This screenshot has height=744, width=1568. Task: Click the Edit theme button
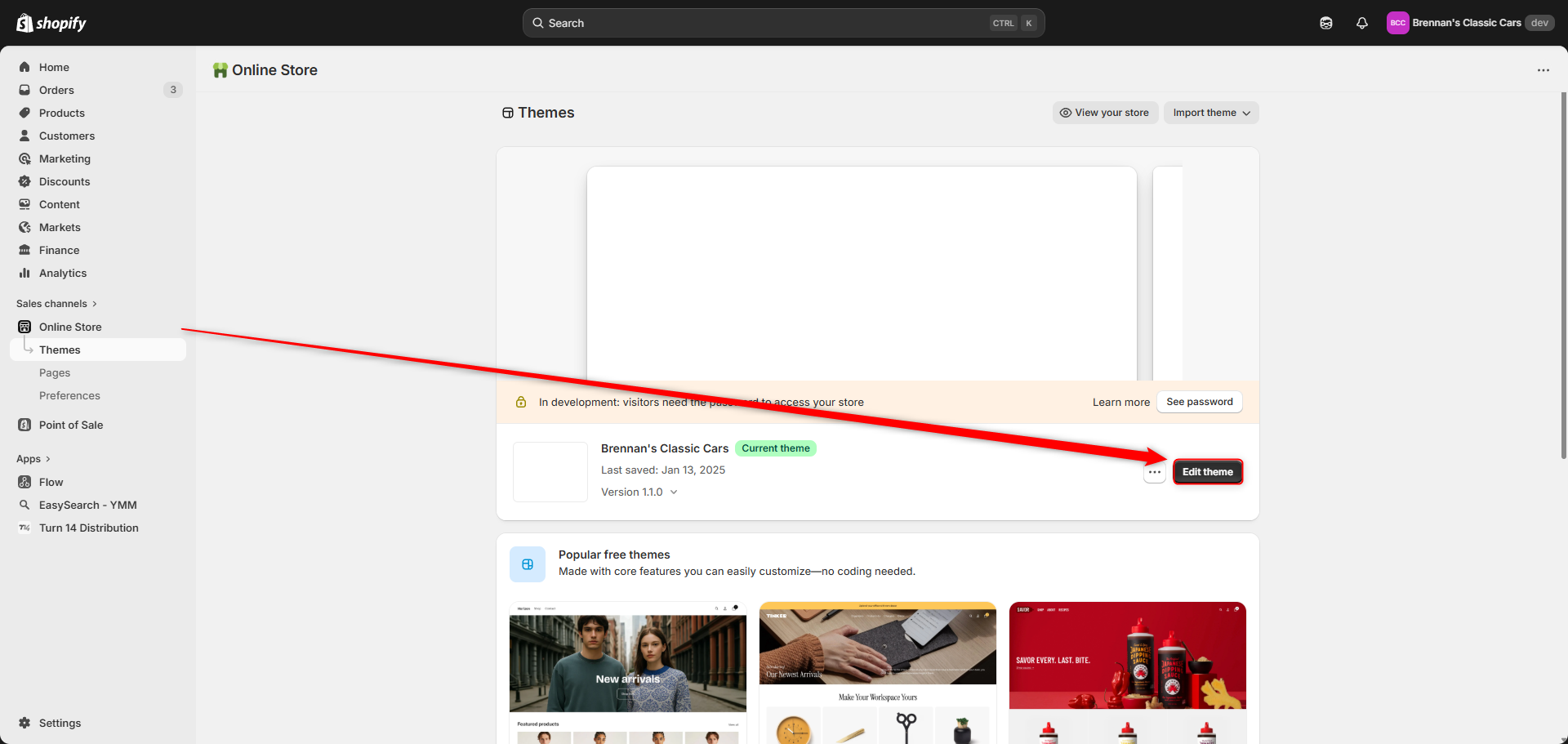[x=1208, y=472]
